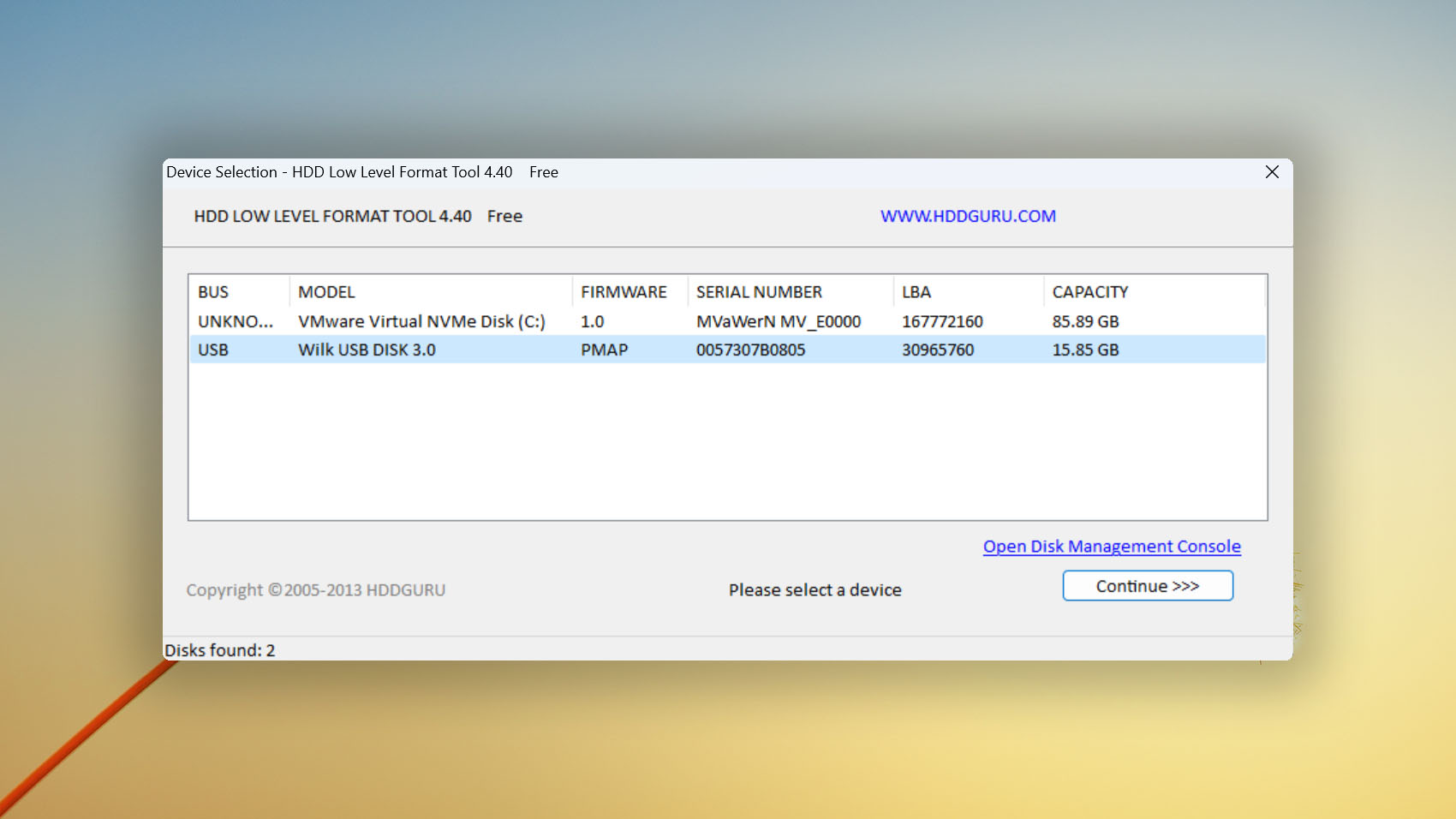Viewport: 1456px width, 819px height.
Task: Click the Continue >>> button
Action: tap(1148, 586)
